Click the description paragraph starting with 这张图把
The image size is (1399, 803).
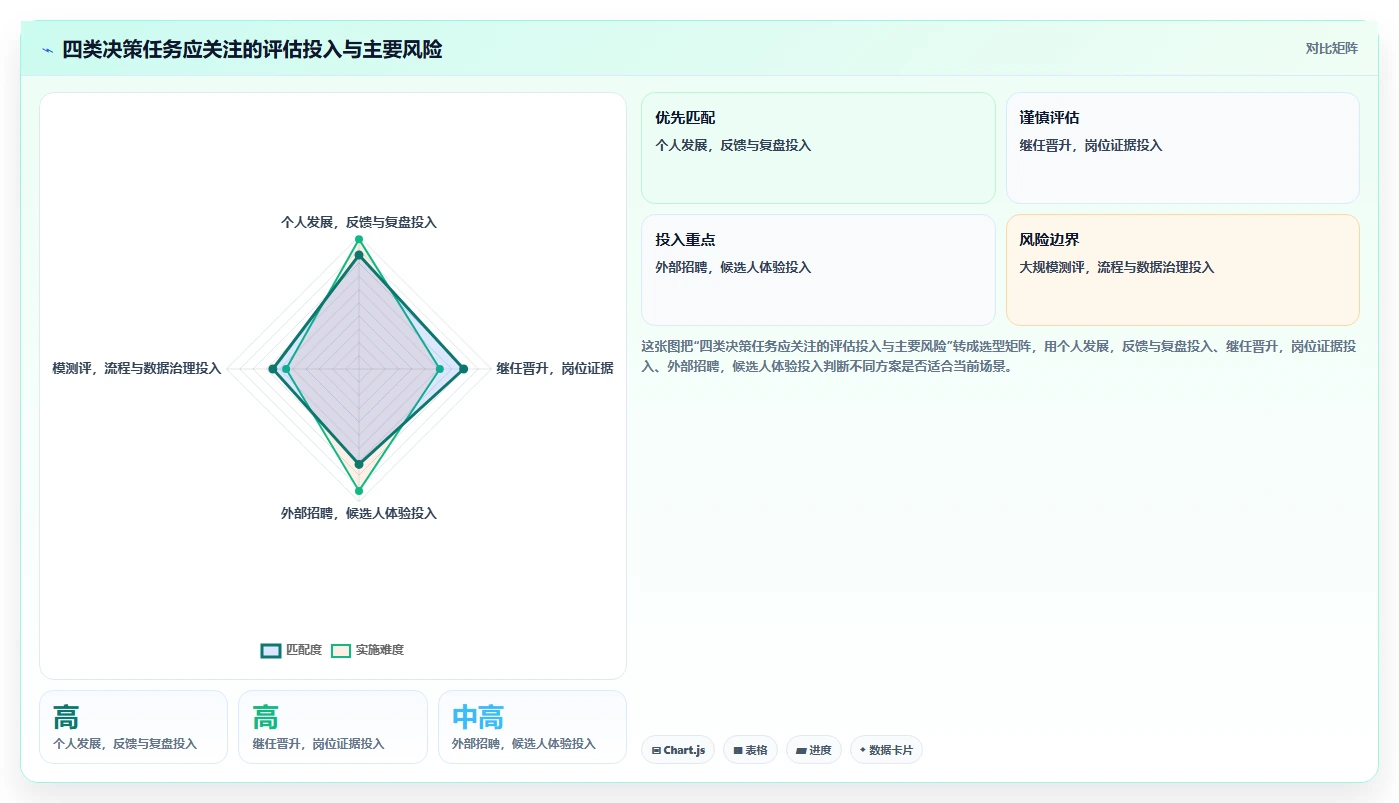click(999, 356)
